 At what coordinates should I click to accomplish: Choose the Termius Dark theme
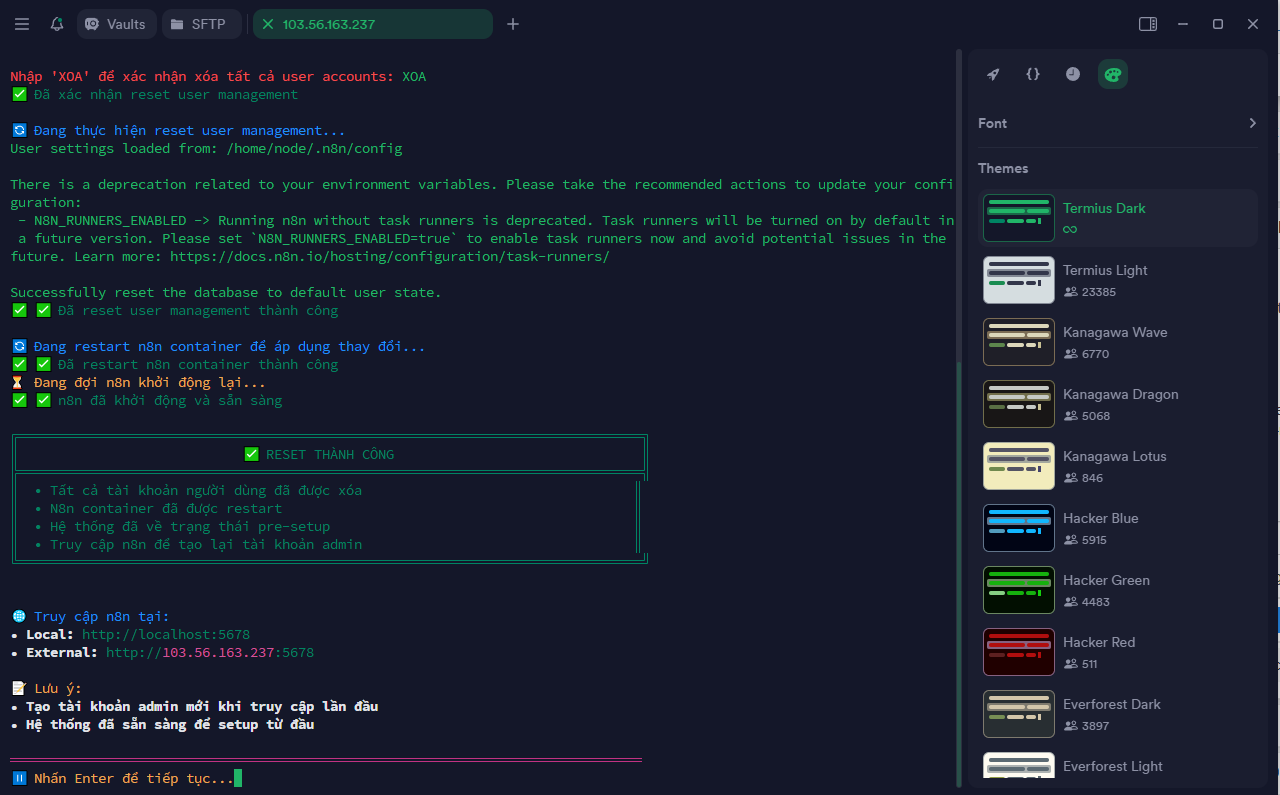point(1118,218)
